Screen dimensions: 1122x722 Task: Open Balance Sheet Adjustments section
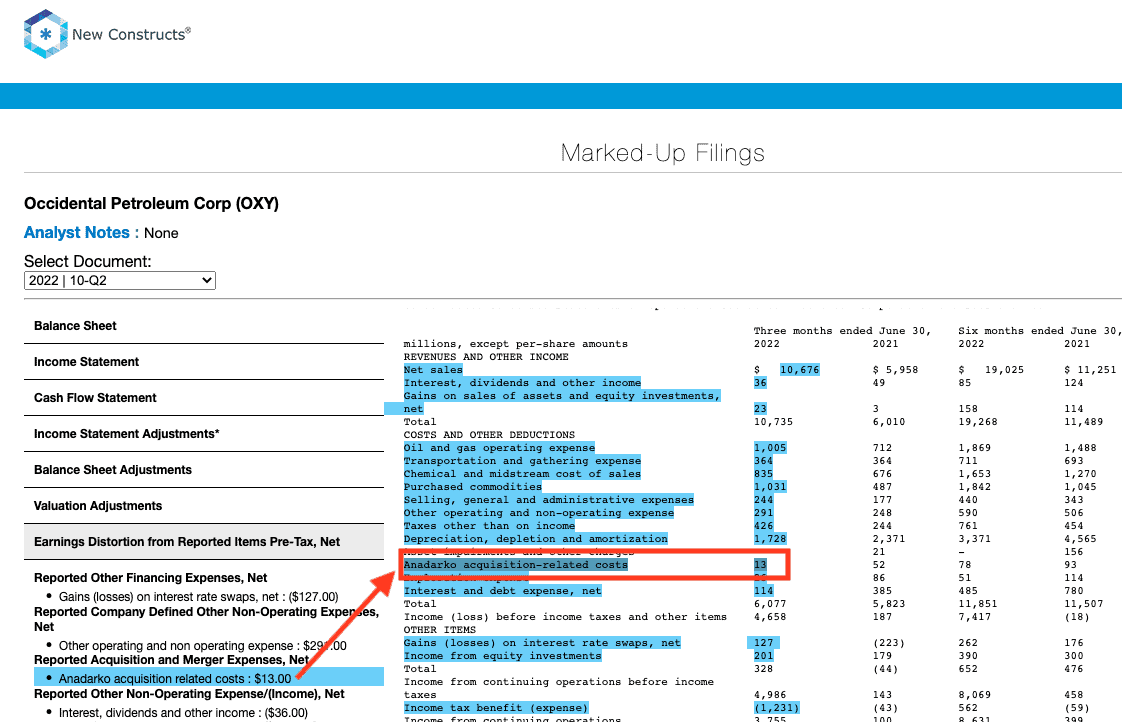coord(204,470)
